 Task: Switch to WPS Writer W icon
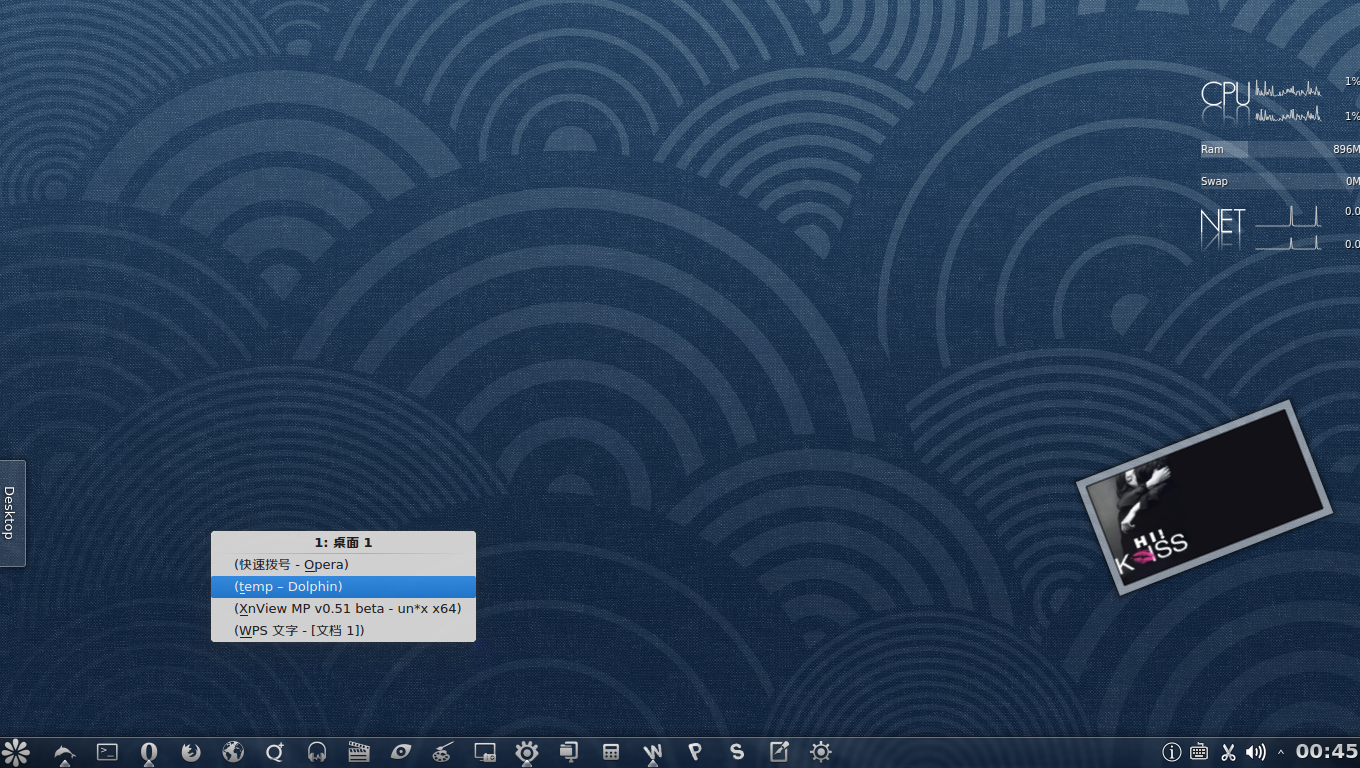tap(653, 753)
